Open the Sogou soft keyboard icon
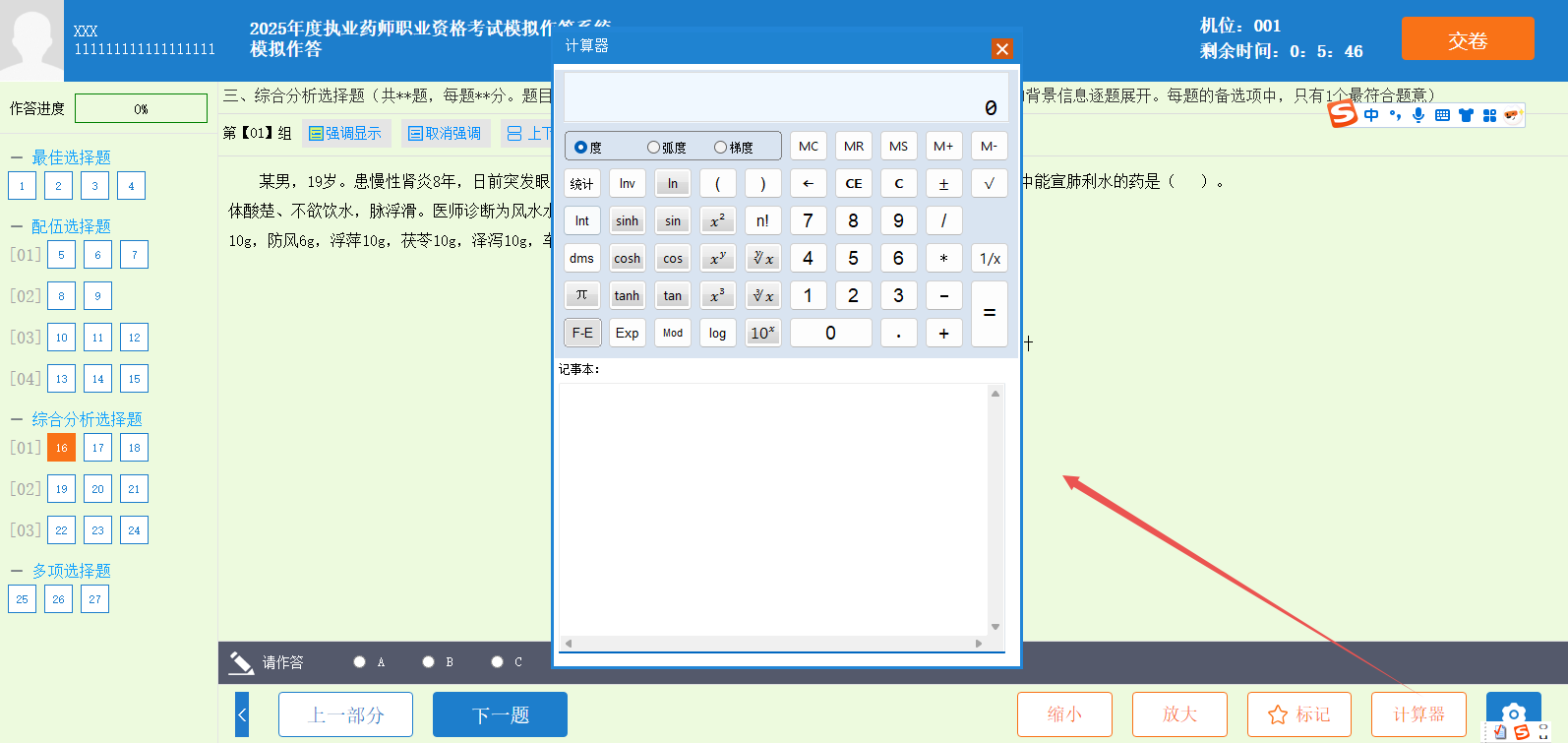The image size is (1568, 743). (1442, 115)
